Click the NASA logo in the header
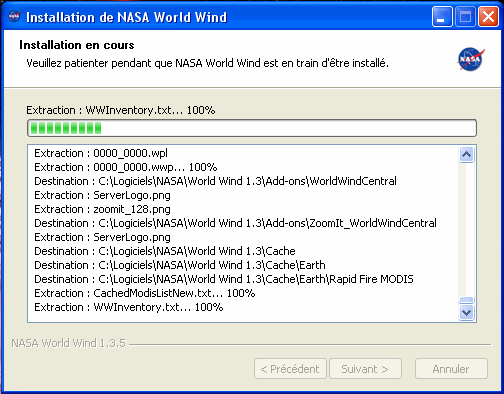The image size is (504, 394). pyautogui.click(x=470, y=59)
